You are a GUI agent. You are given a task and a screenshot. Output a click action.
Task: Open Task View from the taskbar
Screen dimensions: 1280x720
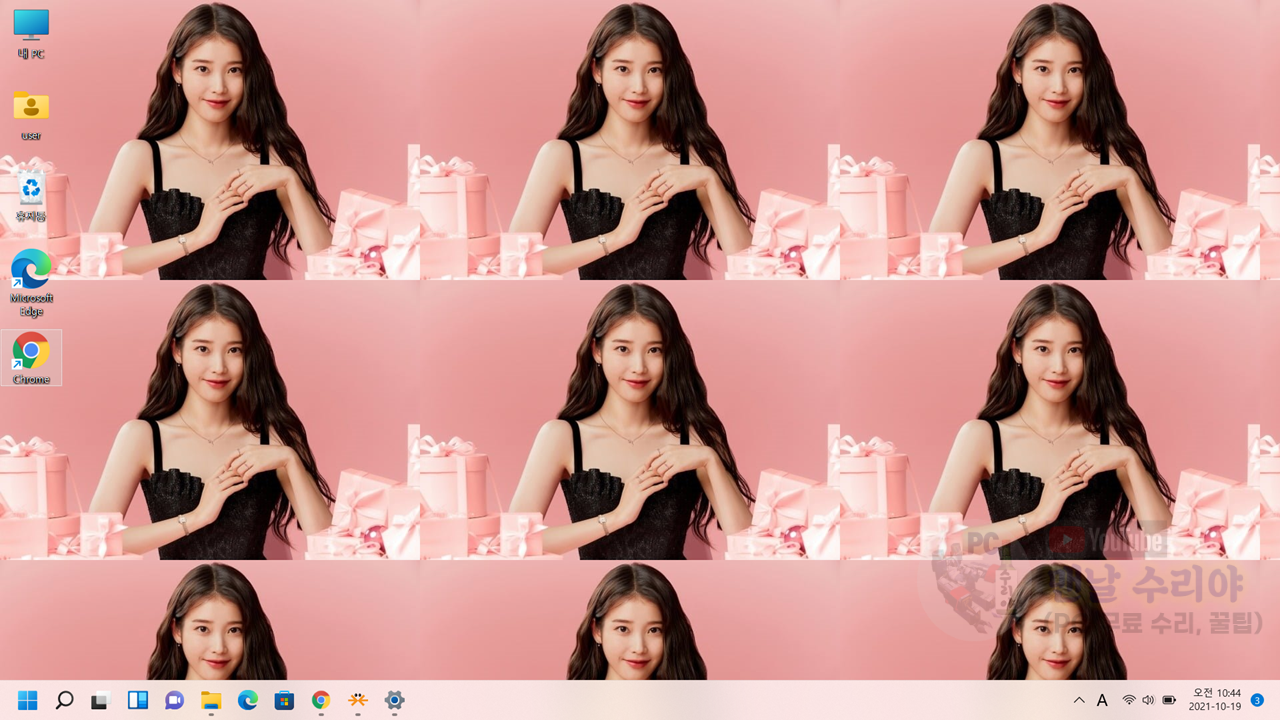pyautogui.click(x=100, y=700)
